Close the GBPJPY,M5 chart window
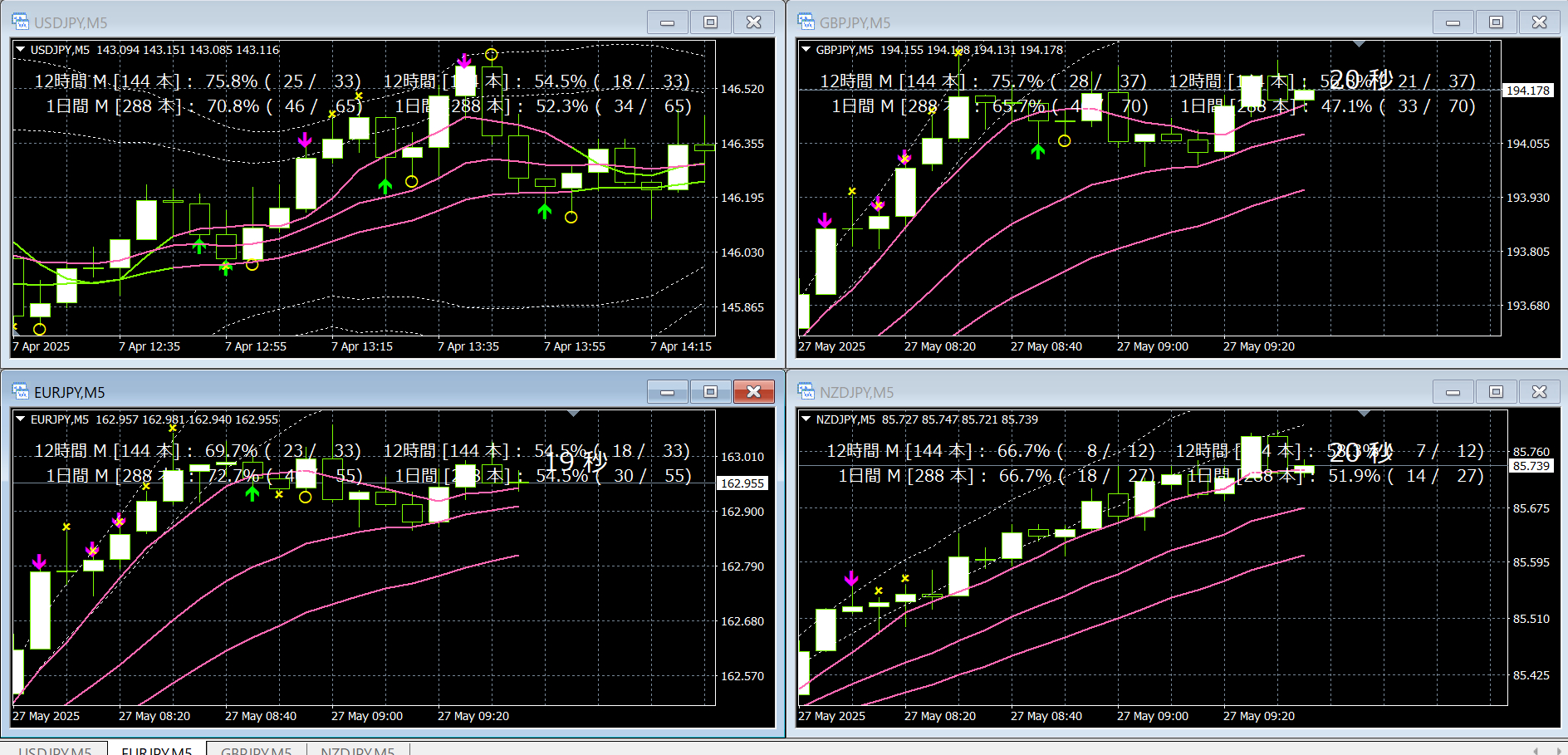1568x755 pixels. pyautogui.click(x=1540, y=22)
